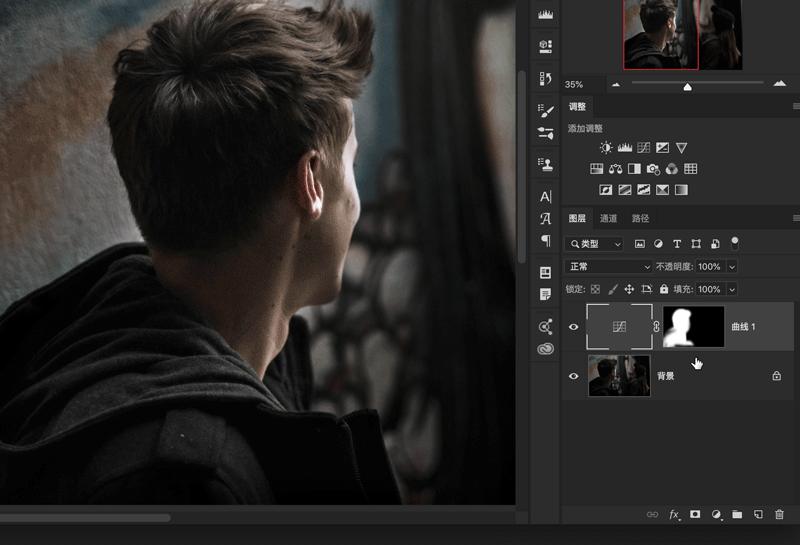Switch to the 通道 tab
This screenshot has width=800, height=545.
click(x=608, y=218)
